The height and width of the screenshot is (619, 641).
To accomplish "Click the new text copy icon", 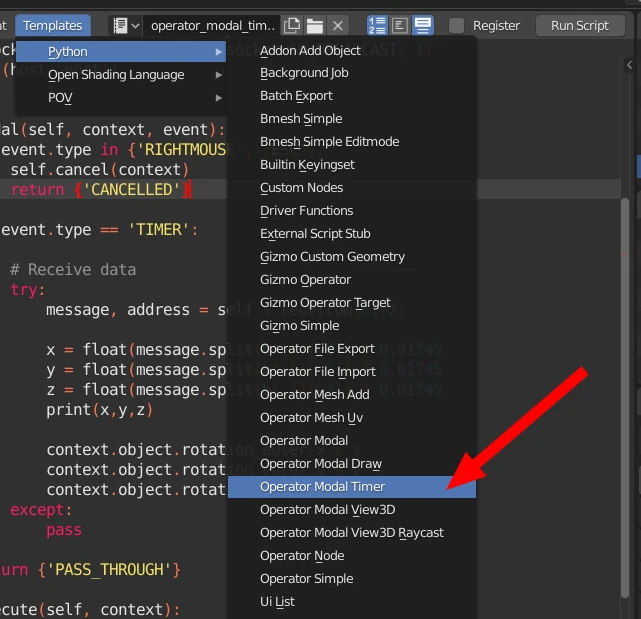I will pyautogui.click(x=292, y=25).
